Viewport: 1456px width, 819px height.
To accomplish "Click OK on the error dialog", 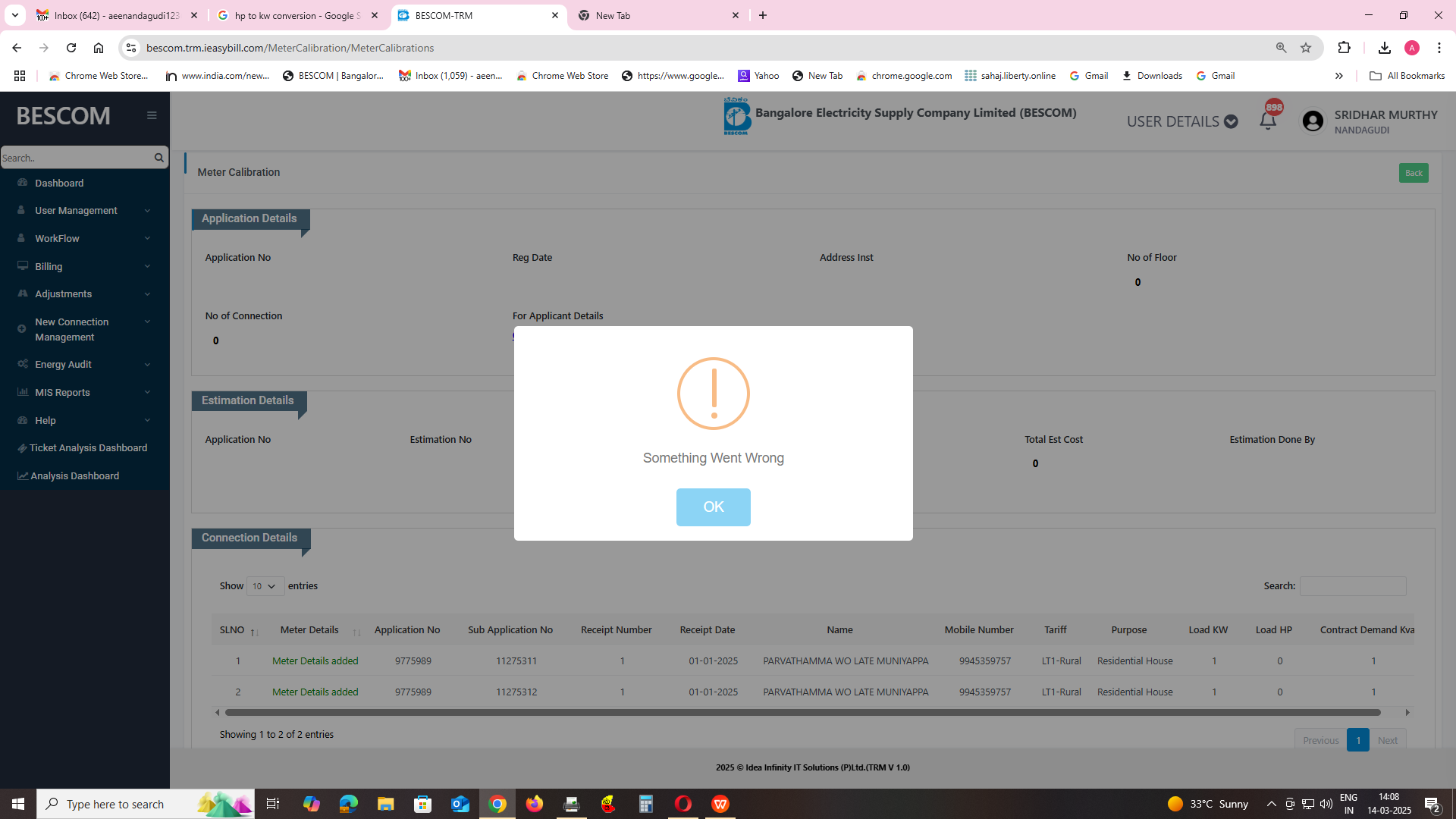I will pyautogui.click(x=713, y=507).
